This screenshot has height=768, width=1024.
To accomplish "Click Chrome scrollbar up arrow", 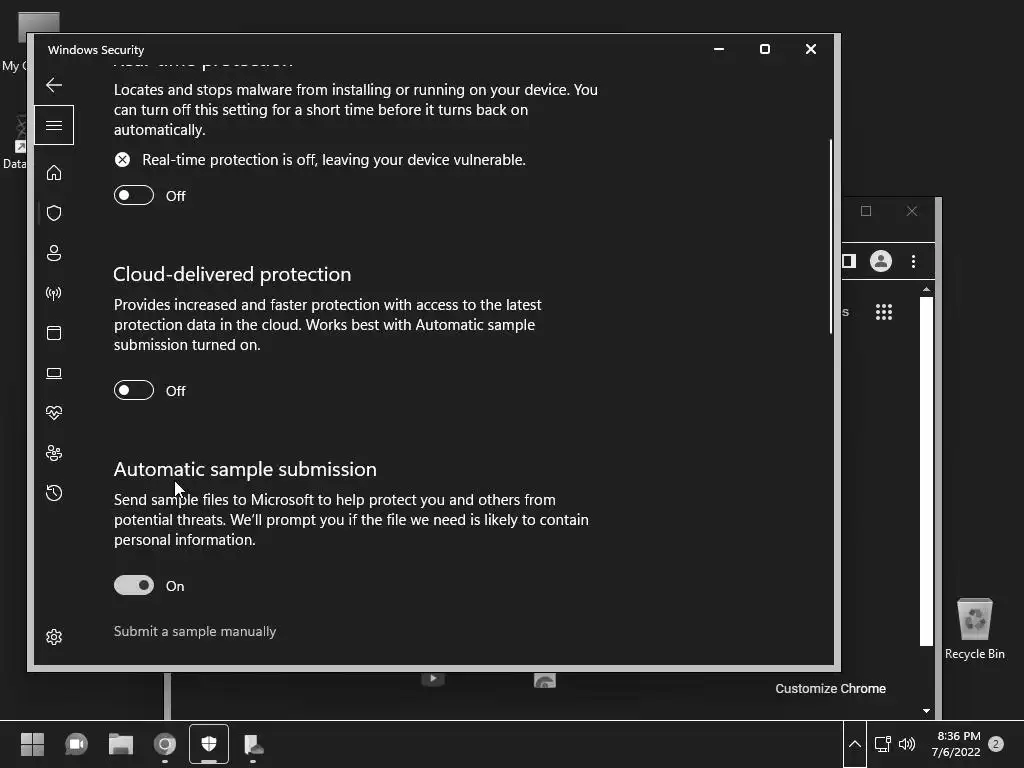I will (x=927, y=289).
